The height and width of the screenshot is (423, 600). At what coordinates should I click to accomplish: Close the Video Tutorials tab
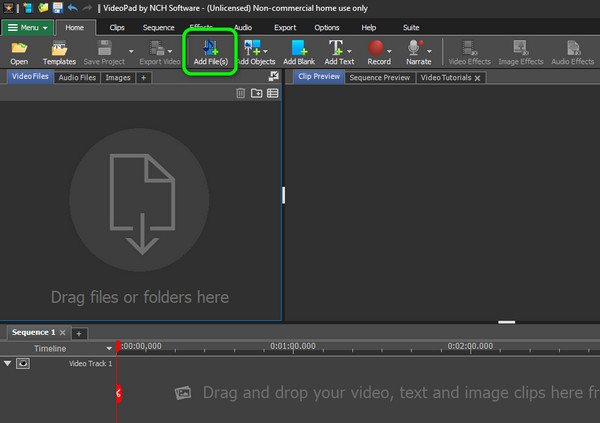click(478, 78)
